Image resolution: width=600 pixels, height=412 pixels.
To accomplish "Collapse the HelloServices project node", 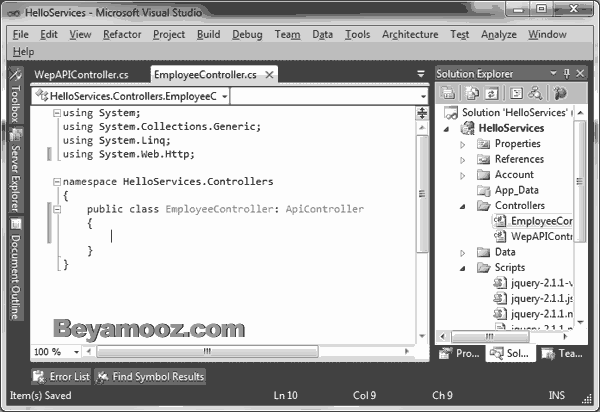I will click(x=447, y=129).
